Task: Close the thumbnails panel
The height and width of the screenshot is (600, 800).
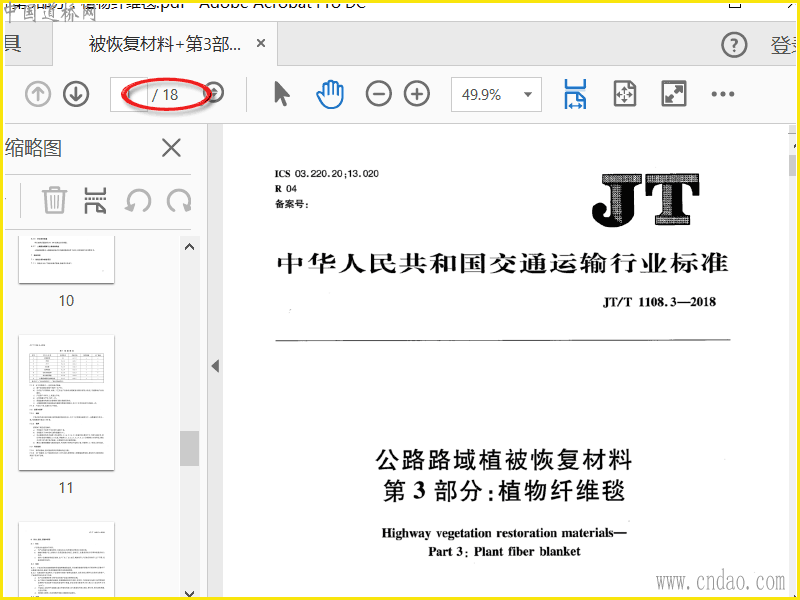Action: tap(171, 148)
